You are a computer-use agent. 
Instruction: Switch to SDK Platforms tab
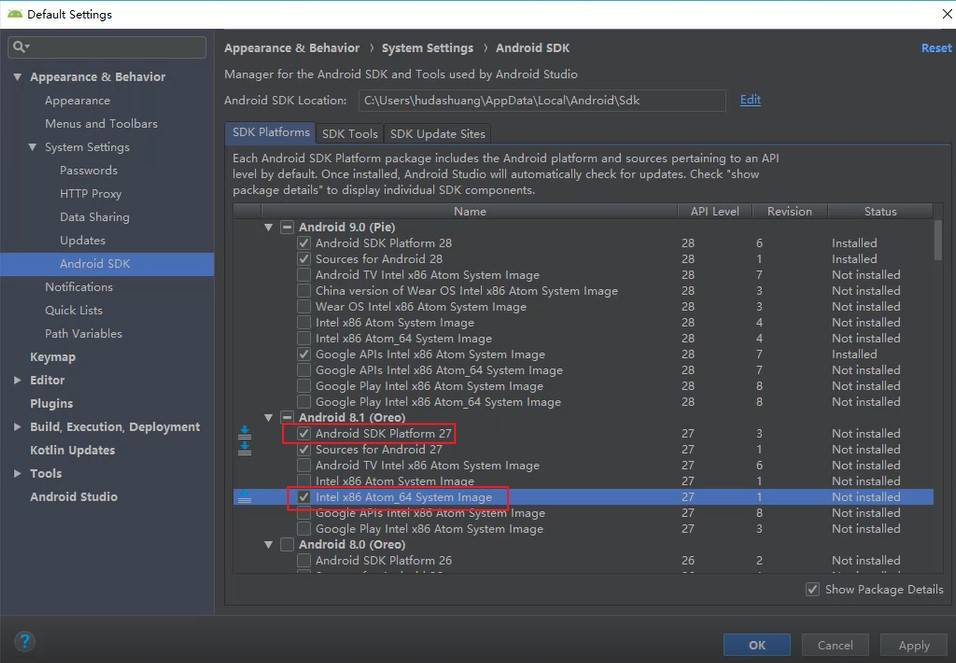(271, 132)
